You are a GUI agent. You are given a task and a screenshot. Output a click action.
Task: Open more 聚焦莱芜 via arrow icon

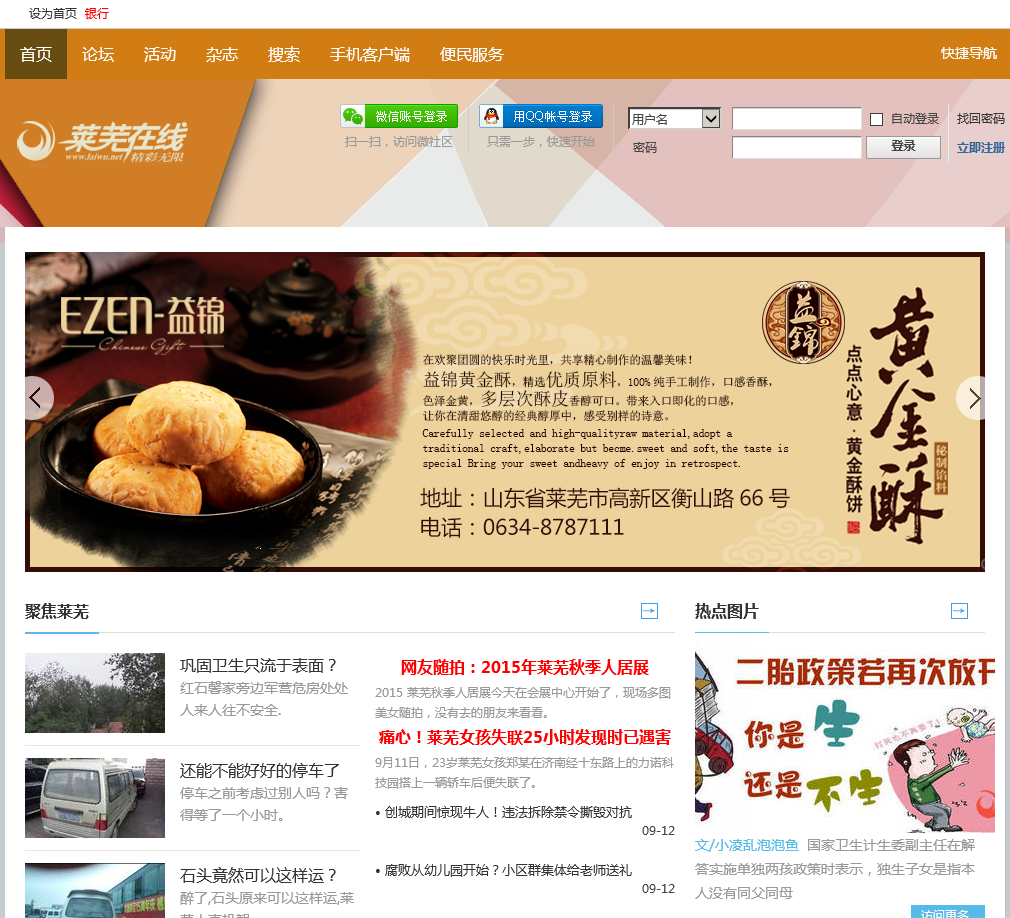click(x=649, y=611)
